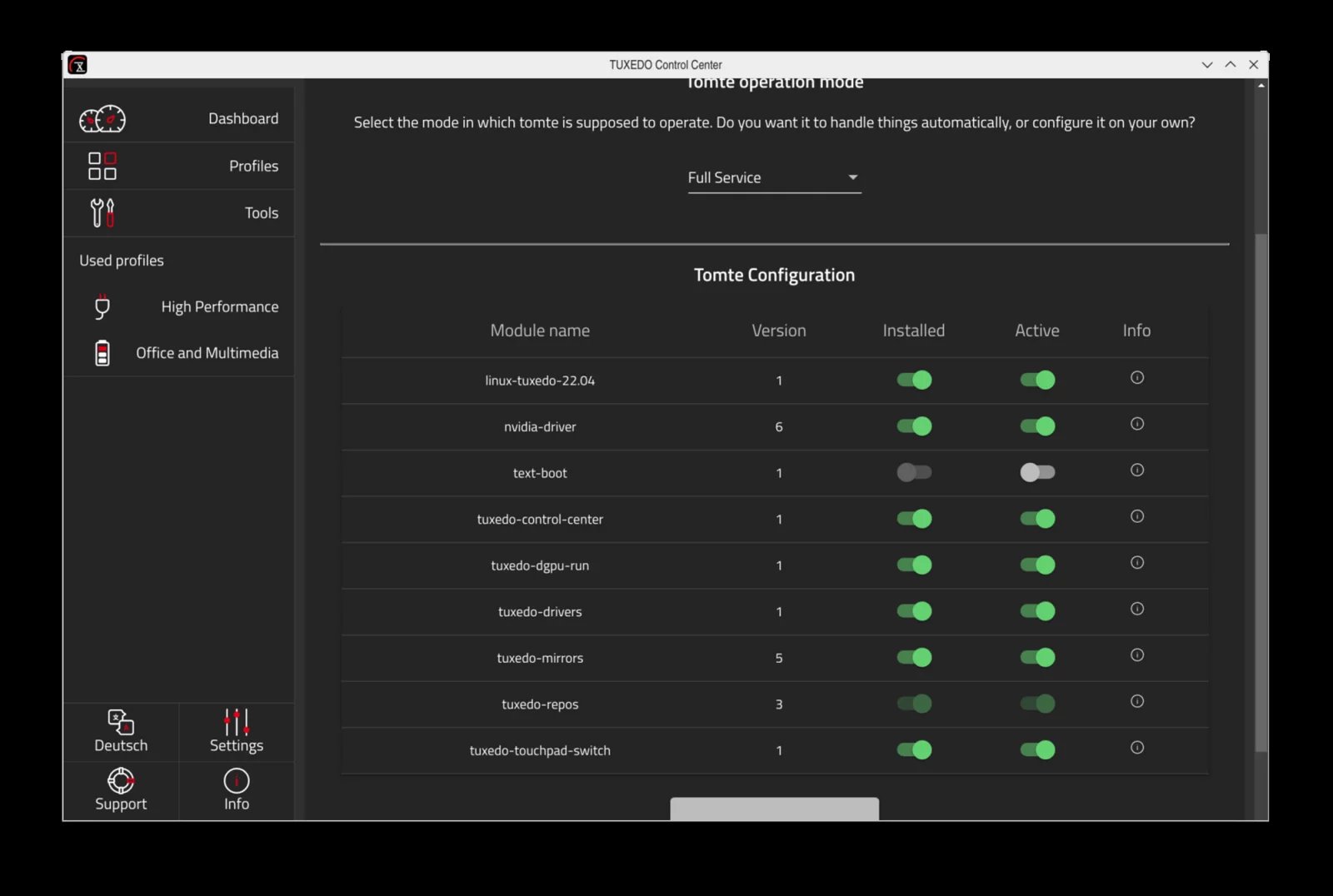
Task: Maximize the TUXEDO Control Center window
Action: point(1231,65)
